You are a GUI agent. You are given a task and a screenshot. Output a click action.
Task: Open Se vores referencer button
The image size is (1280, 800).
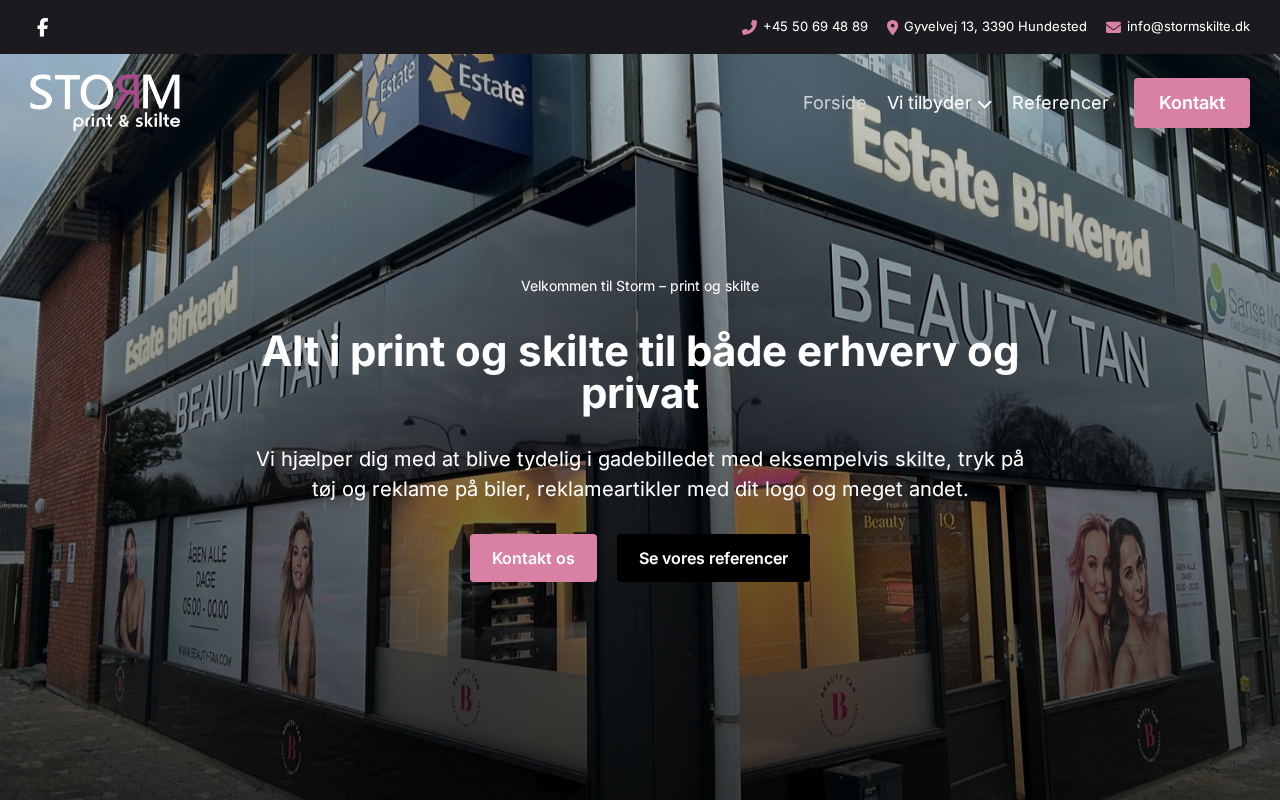tap(713, 558)
